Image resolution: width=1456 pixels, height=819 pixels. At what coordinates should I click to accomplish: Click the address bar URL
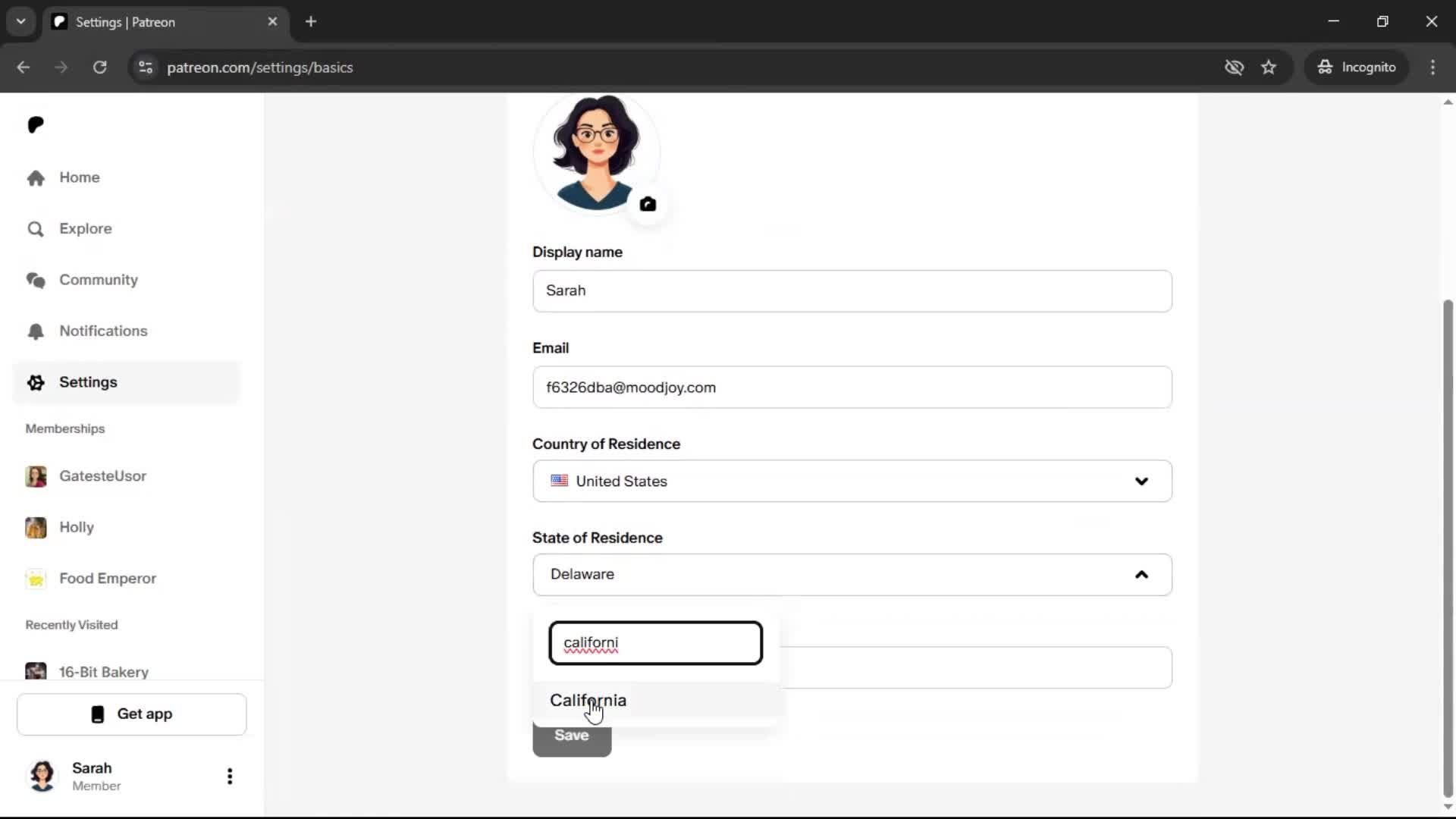tap(260, 67)
